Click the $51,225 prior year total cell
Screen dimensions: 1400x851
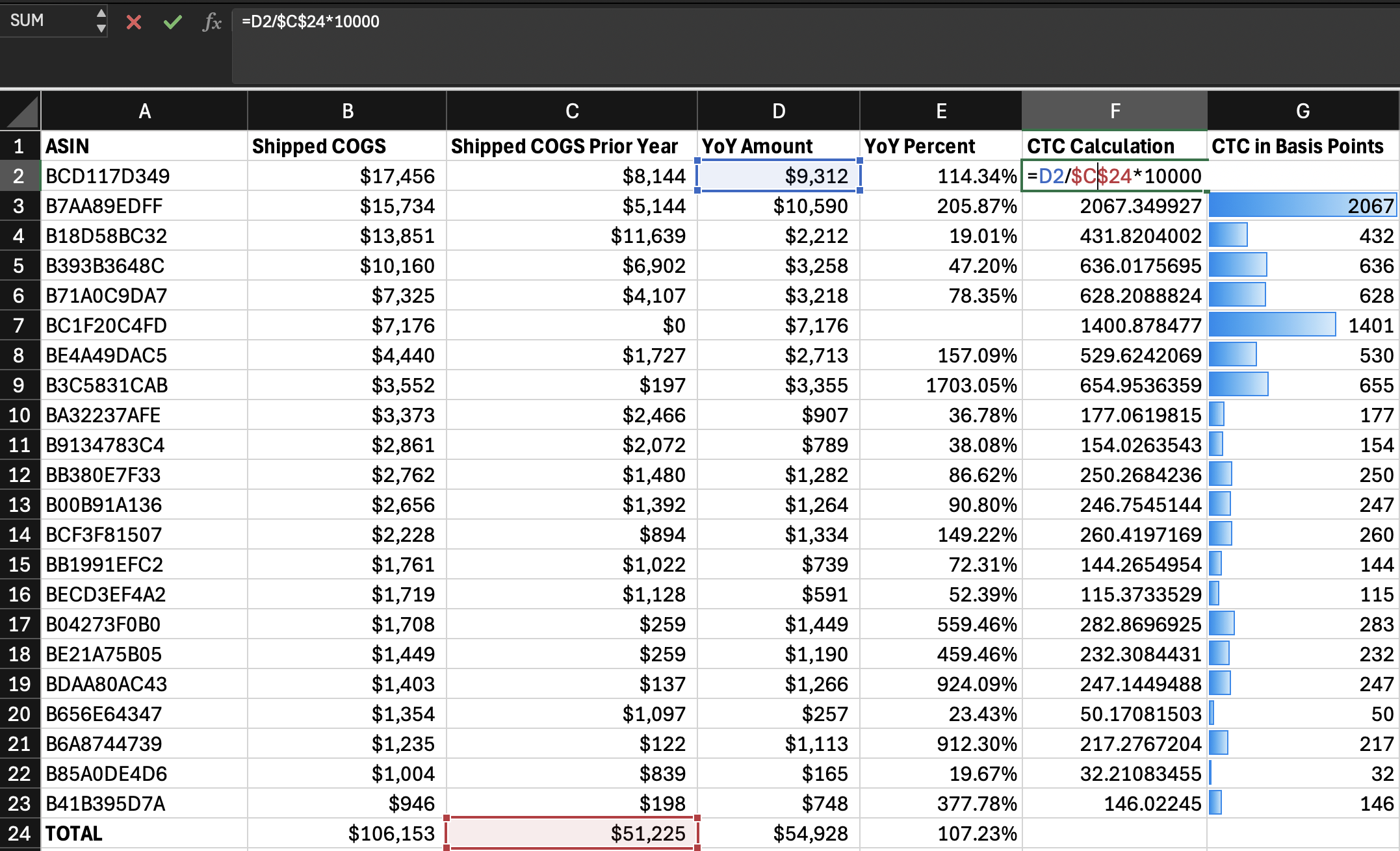(571, 833)
